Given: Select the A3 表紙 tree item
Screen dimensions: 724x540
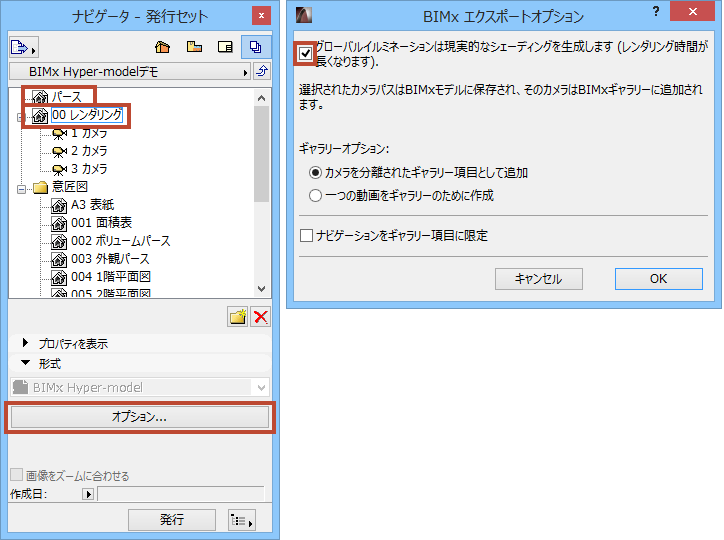Looking at the screenshot, I should click(x=92, y=205).
